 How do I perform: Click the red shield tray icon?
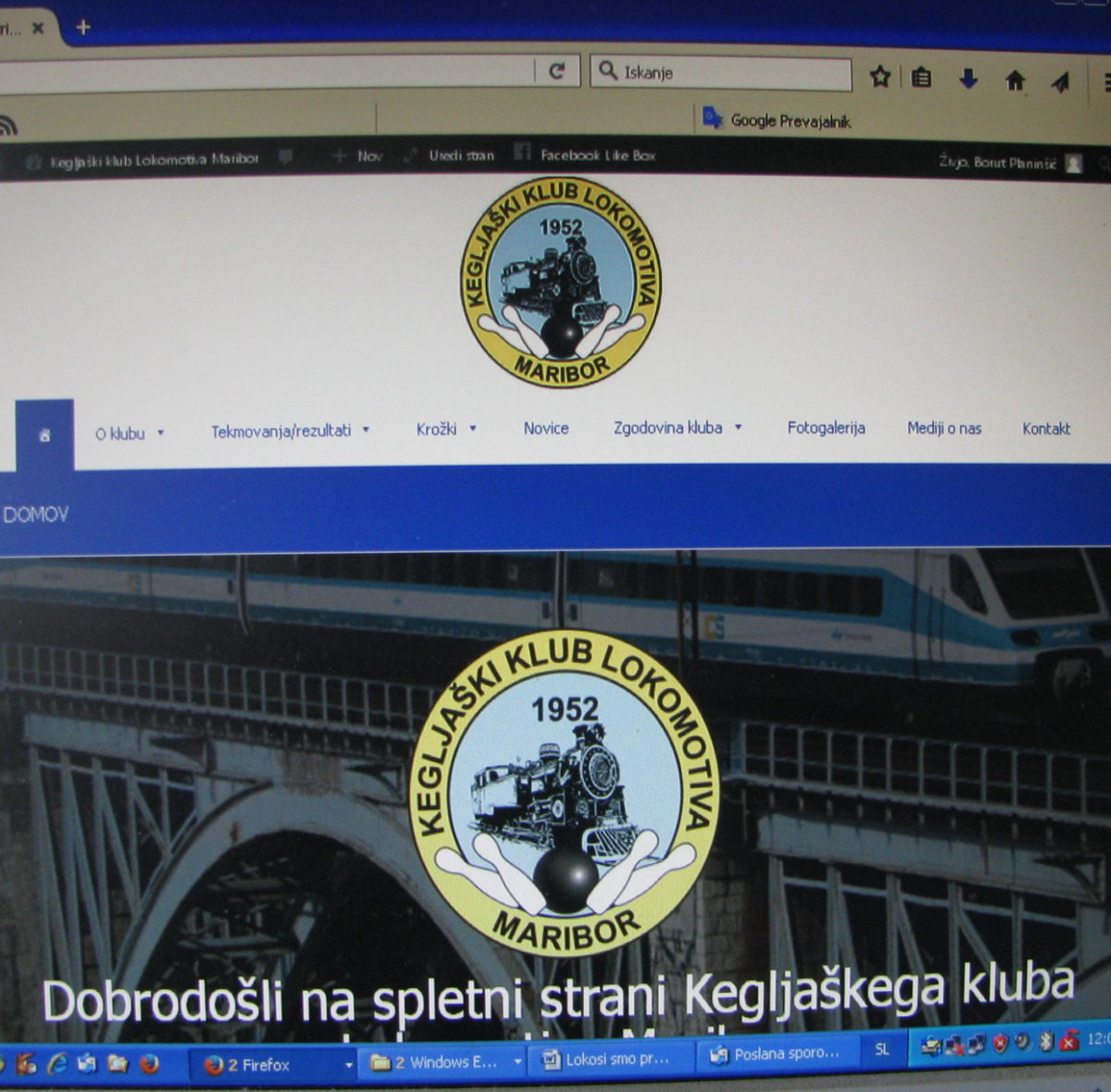[x=1000, y=1044]
